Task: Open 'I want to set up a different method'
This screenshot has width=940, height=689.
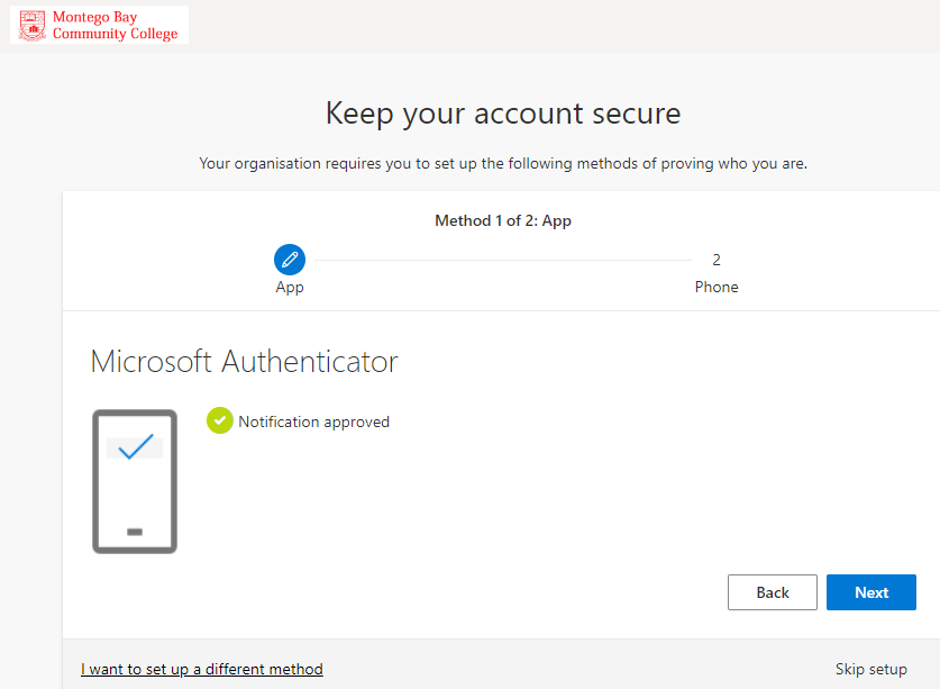Action: 202,669
